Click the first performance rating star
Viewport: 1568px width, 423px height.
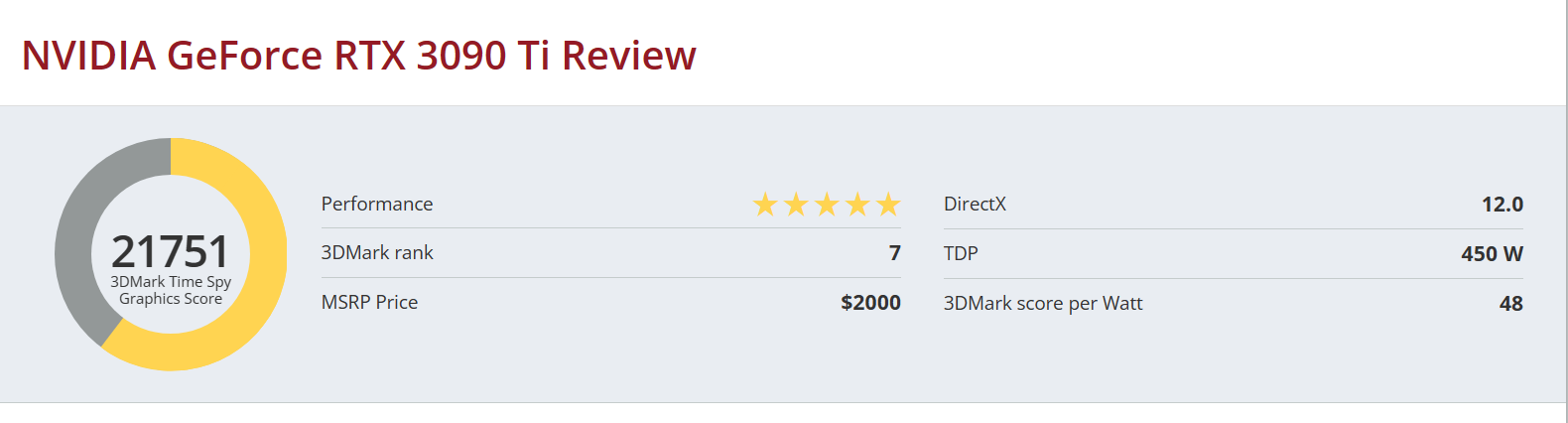point(765,205)
